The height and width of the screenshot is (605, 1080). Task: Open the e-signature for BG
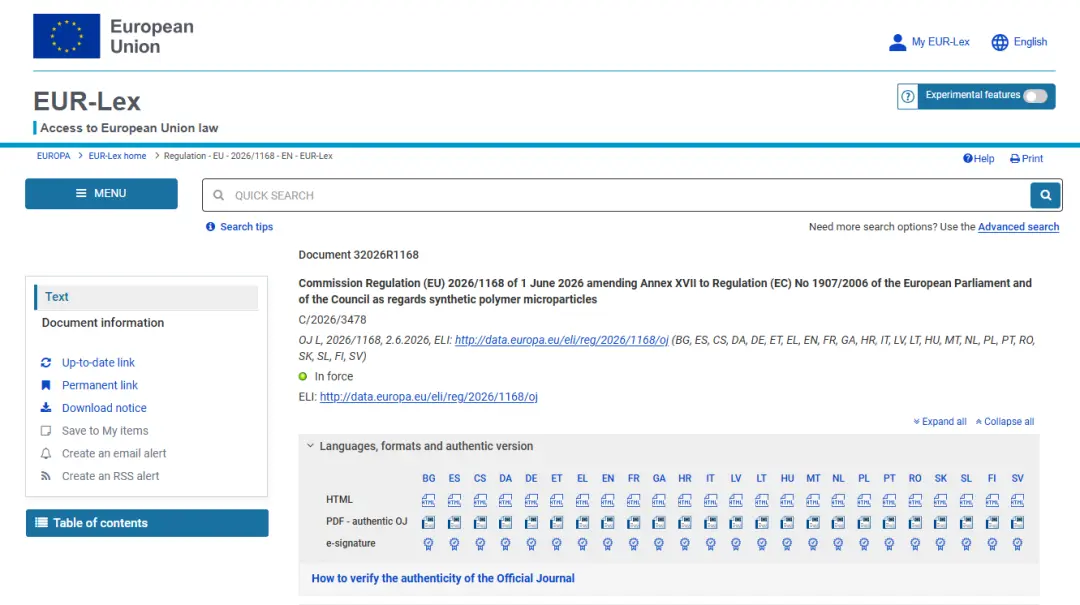coord(428,544)
